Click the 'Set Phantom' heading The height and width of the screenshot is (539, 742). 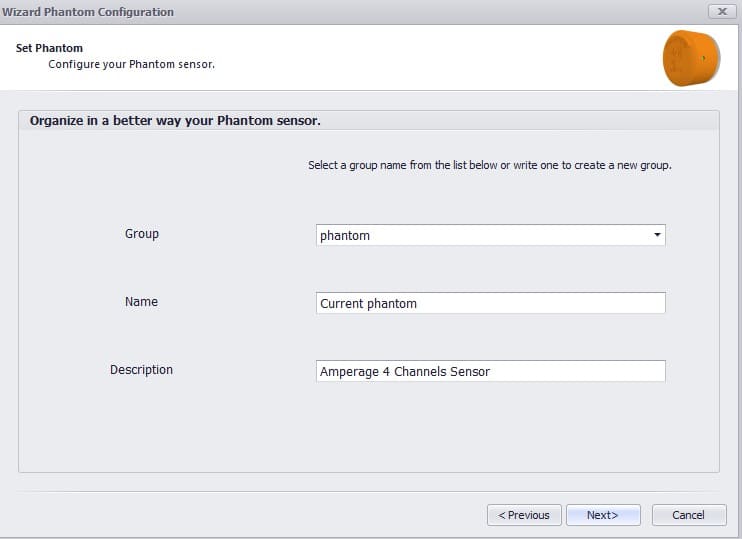point(49,48)
